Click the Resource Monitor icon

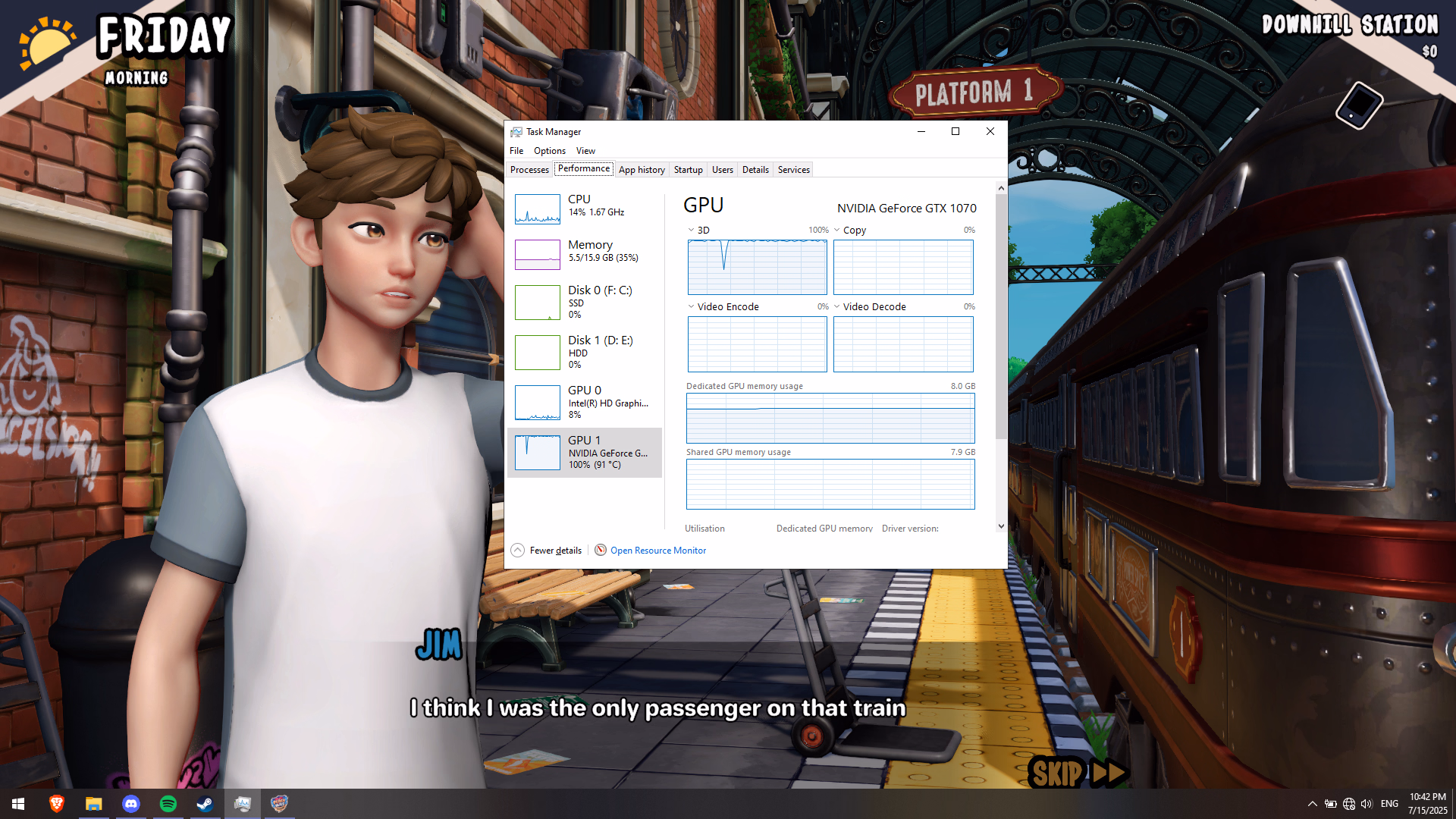(x=601, y=550)
